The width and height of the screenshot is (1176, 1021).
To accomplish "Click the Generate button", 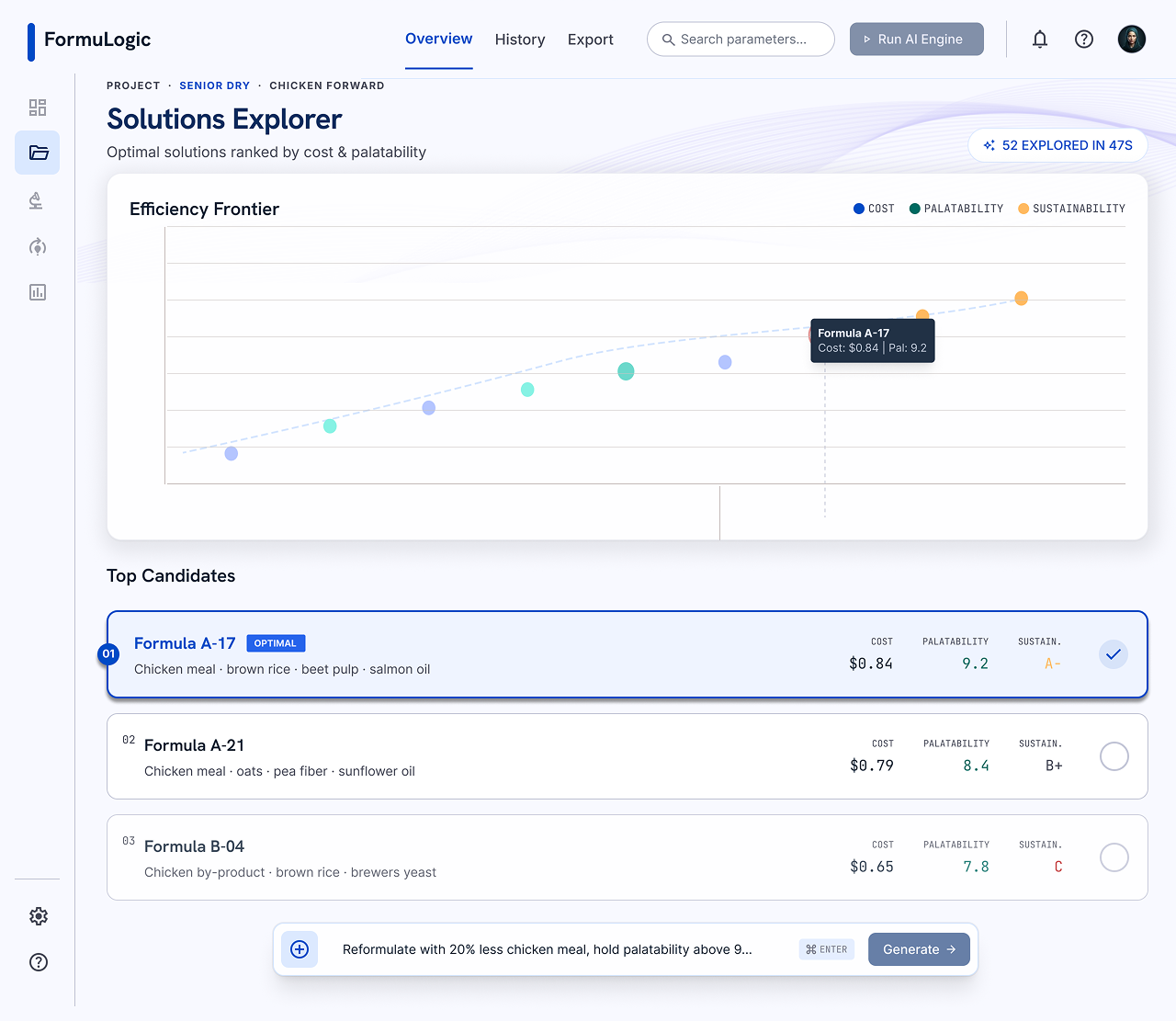I will 919,949.
